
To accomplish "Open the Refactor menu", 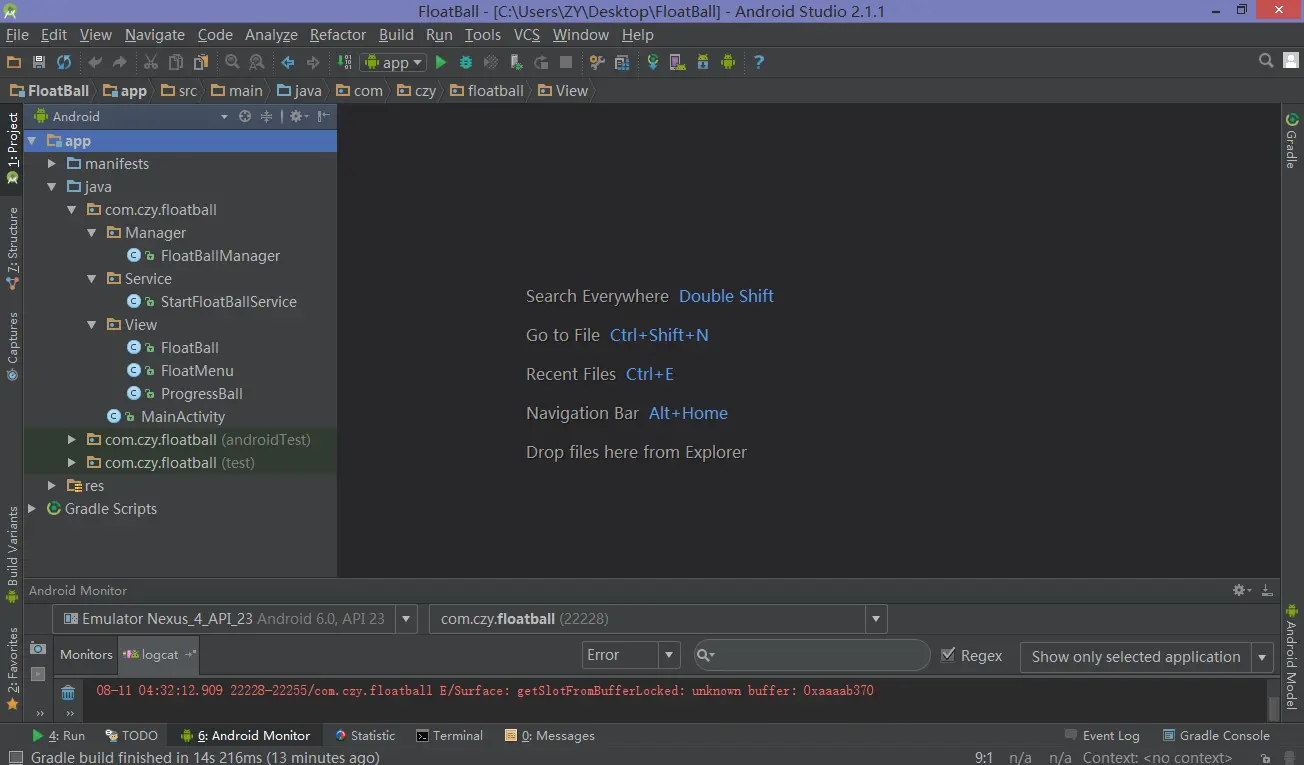I will [338, 34].
